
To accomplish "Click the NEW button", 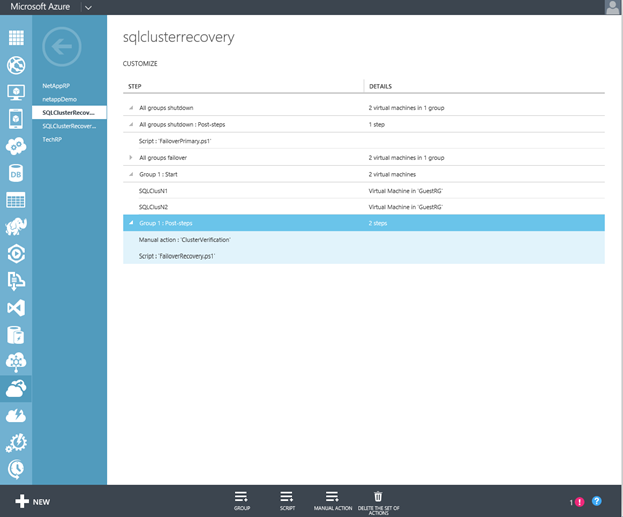I will [33, 502].
